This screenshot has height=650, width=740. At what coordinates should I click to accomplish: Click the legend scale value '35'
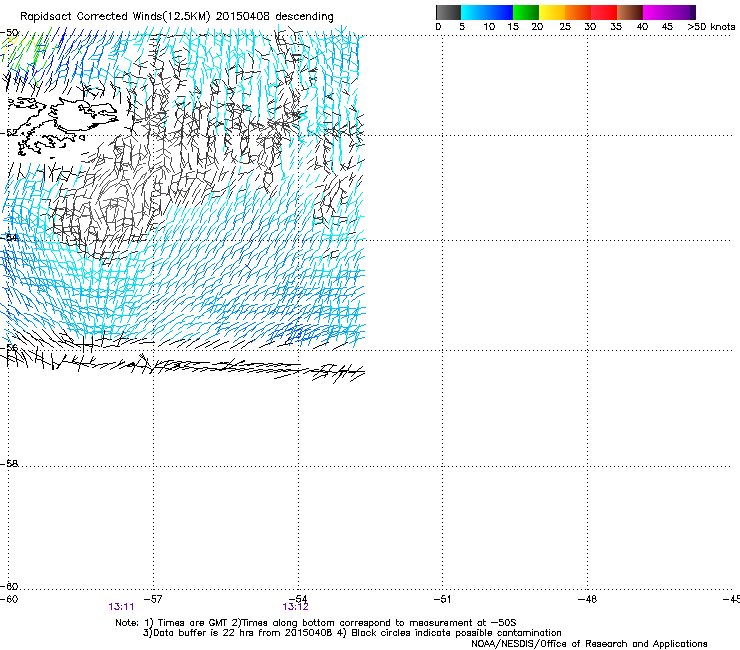(x=616, y=27)
